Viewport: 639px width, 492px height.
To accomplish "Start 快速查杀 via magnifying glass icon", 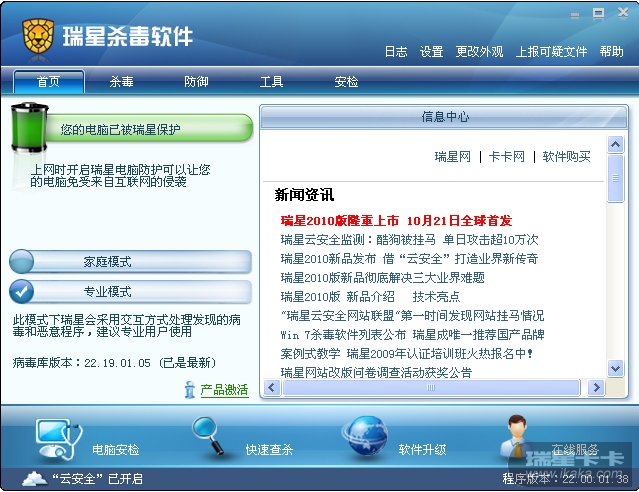I will click(208, 435).
